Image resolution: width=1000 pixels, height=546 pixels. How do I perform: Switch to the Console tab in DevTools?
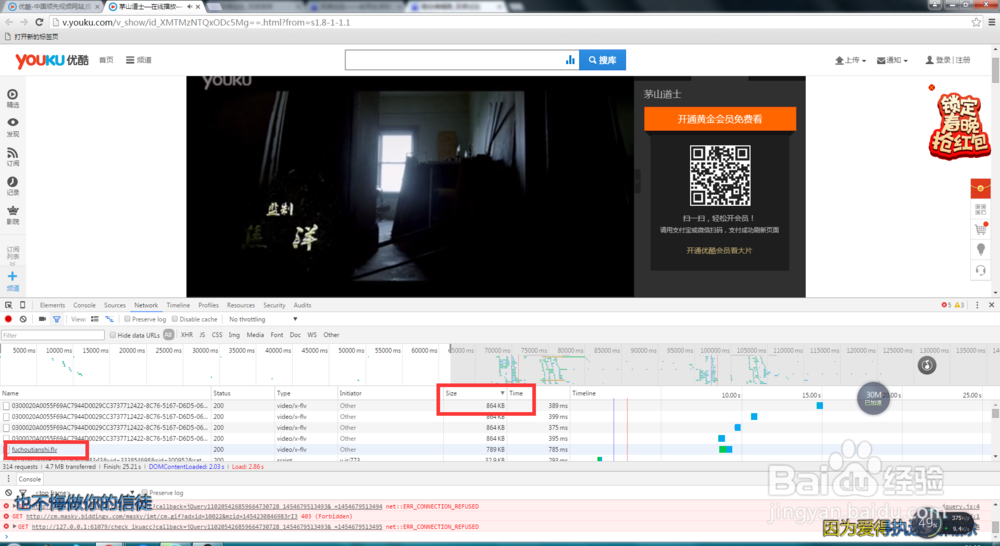84,305
